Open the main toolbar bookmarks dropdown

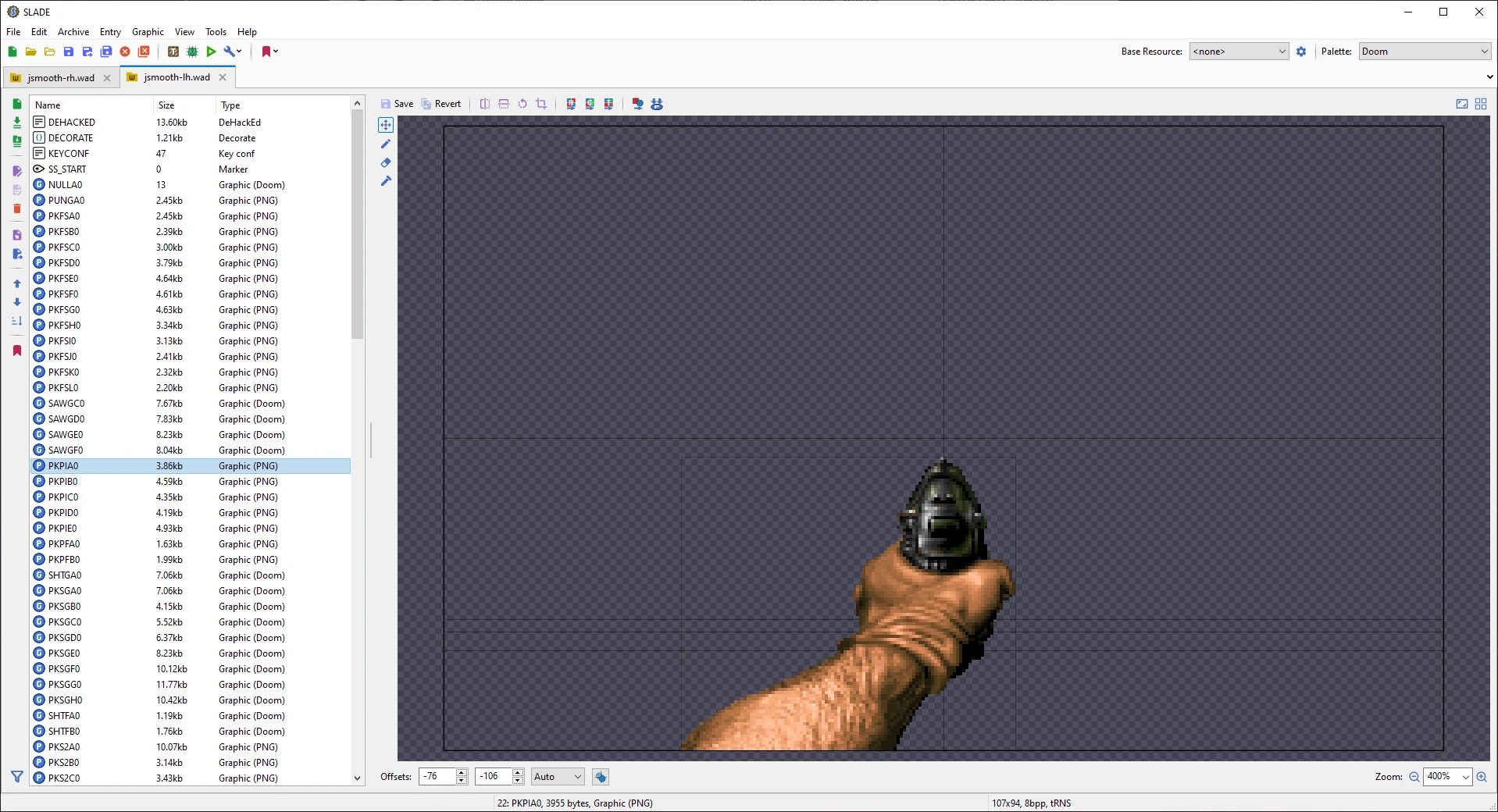[269, 52]
